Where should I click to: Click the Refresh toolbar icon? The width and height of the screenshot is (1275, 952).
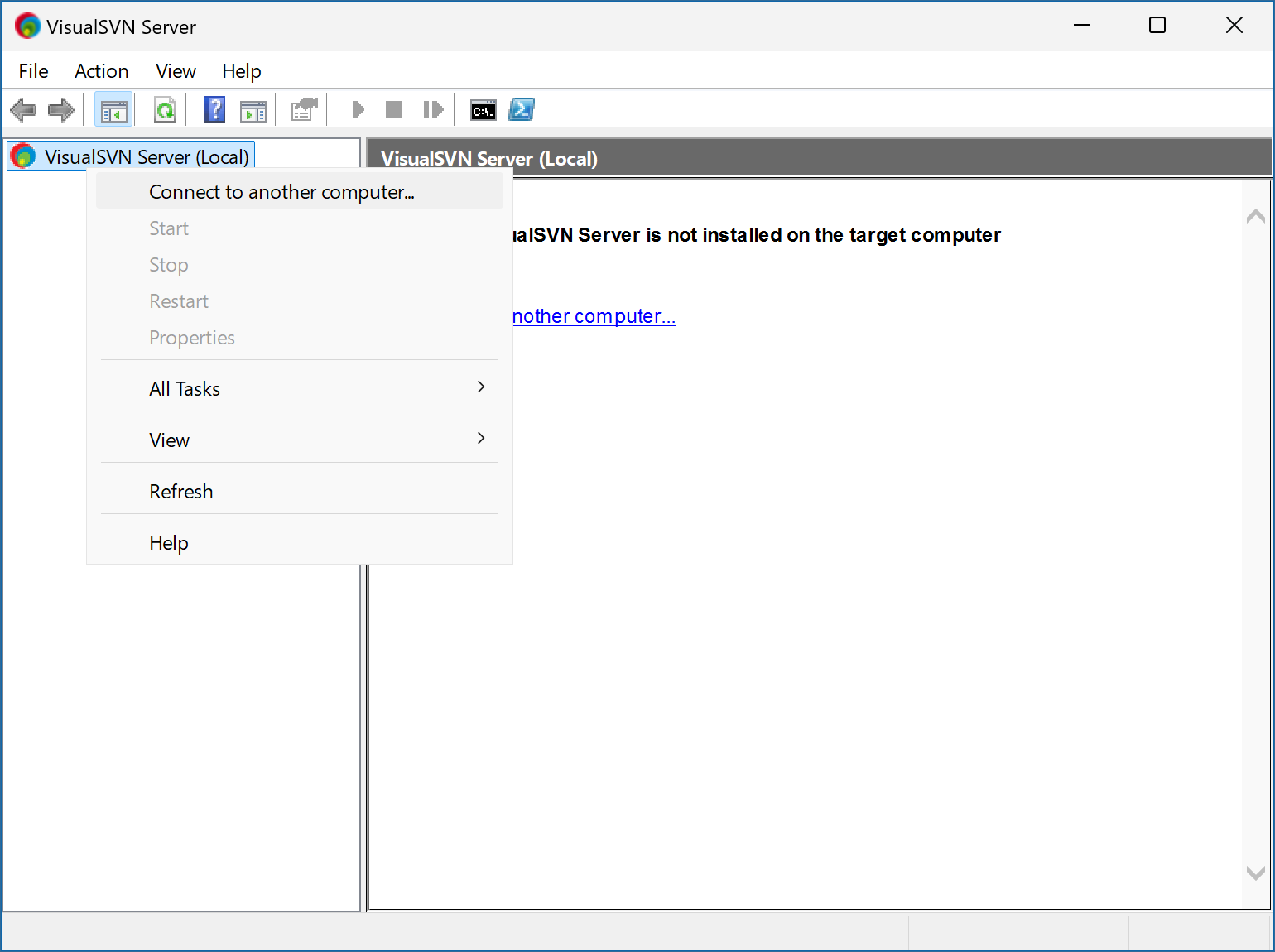coord(165,109)
